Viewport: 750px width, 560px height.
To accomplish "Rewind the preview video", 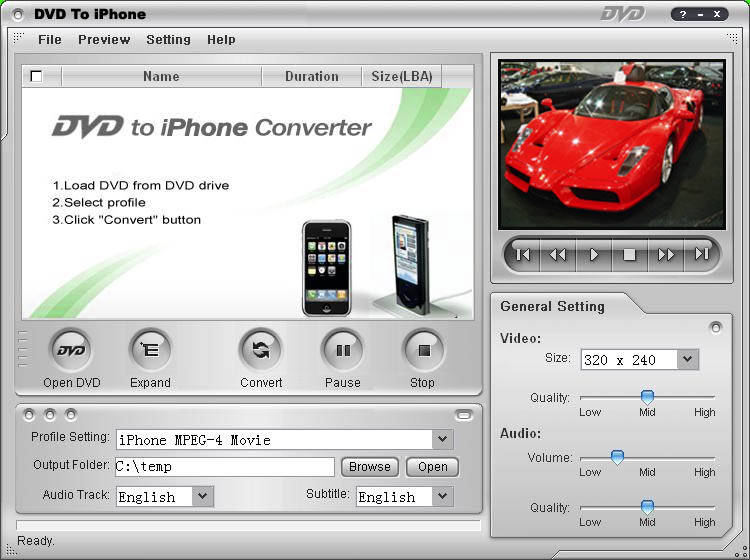I will point(558,254).
